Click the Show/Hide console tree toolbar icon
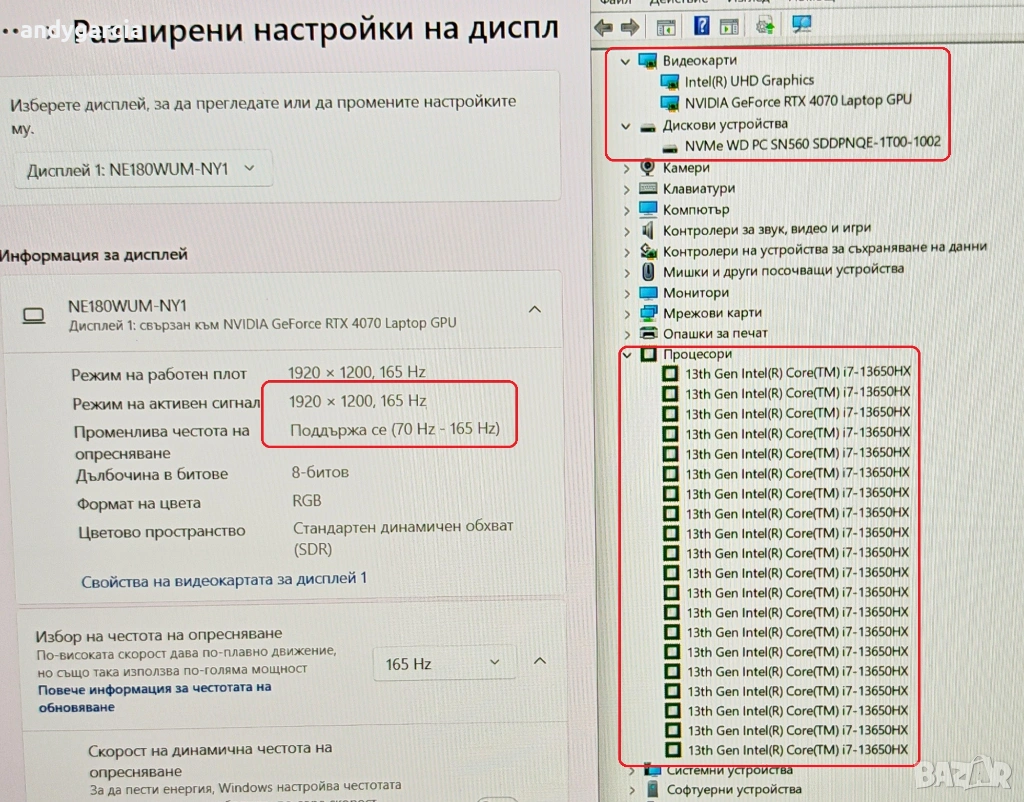Viewport: 1024px width, 802px height. 666,26
